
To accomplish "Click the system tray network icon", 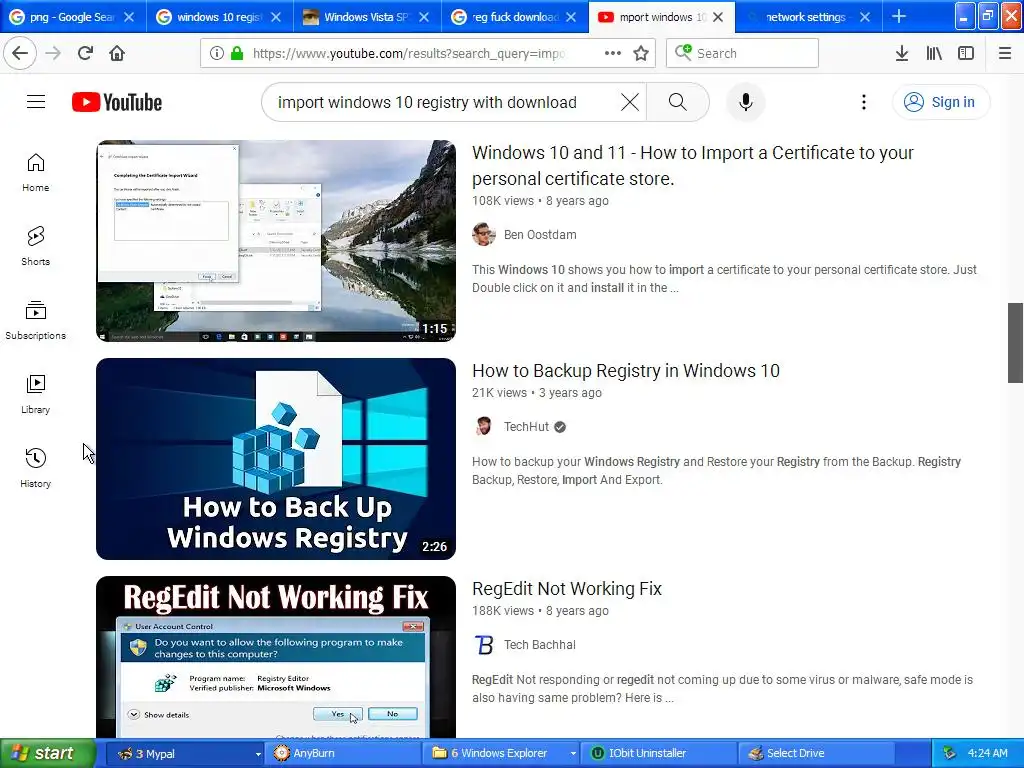I will coord(950,753).
